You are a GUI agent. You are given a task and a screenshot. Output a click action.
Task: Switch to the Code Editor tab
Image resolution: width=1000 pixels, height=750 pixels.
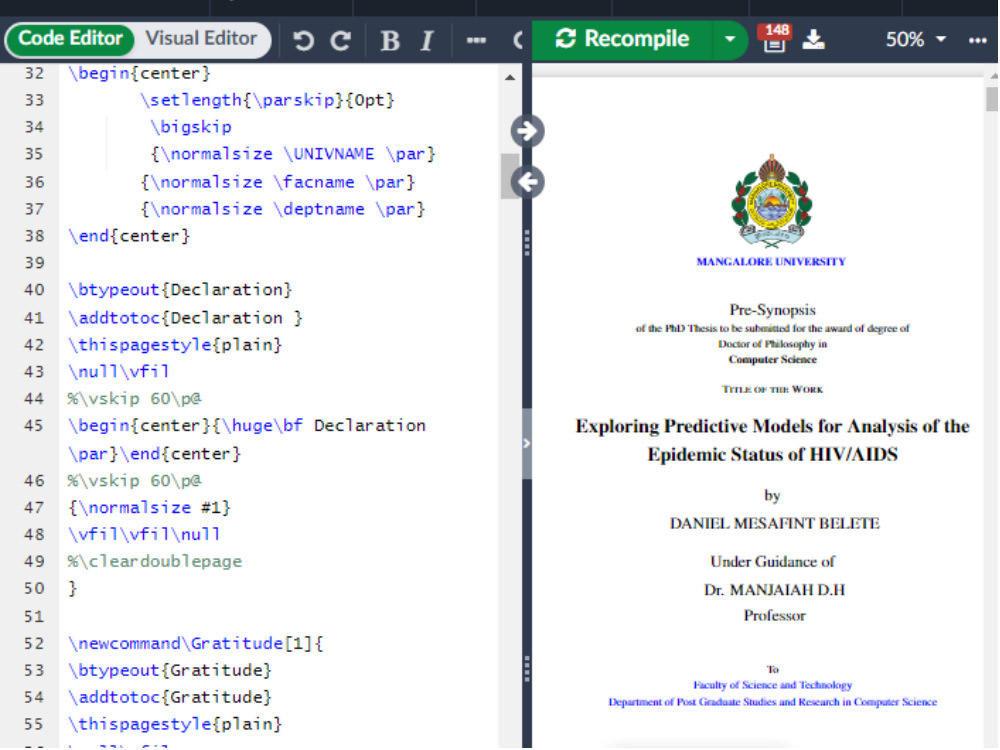pos(69,40)
